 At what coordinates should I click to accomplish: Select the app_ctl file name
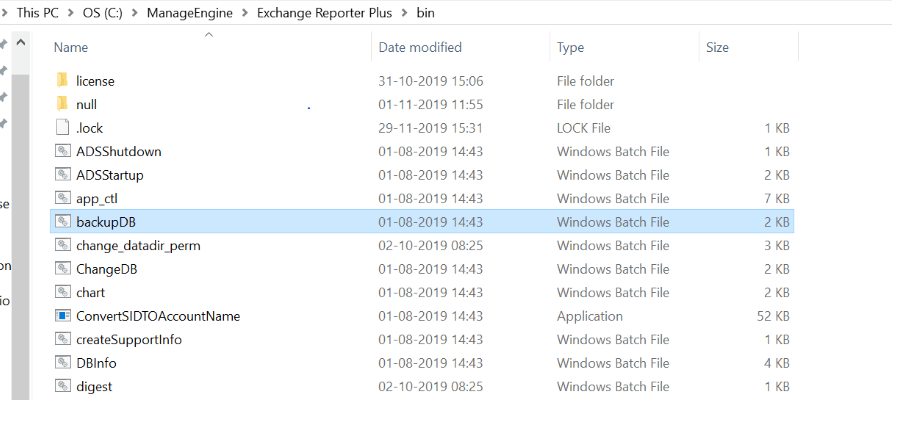(97, 199)
